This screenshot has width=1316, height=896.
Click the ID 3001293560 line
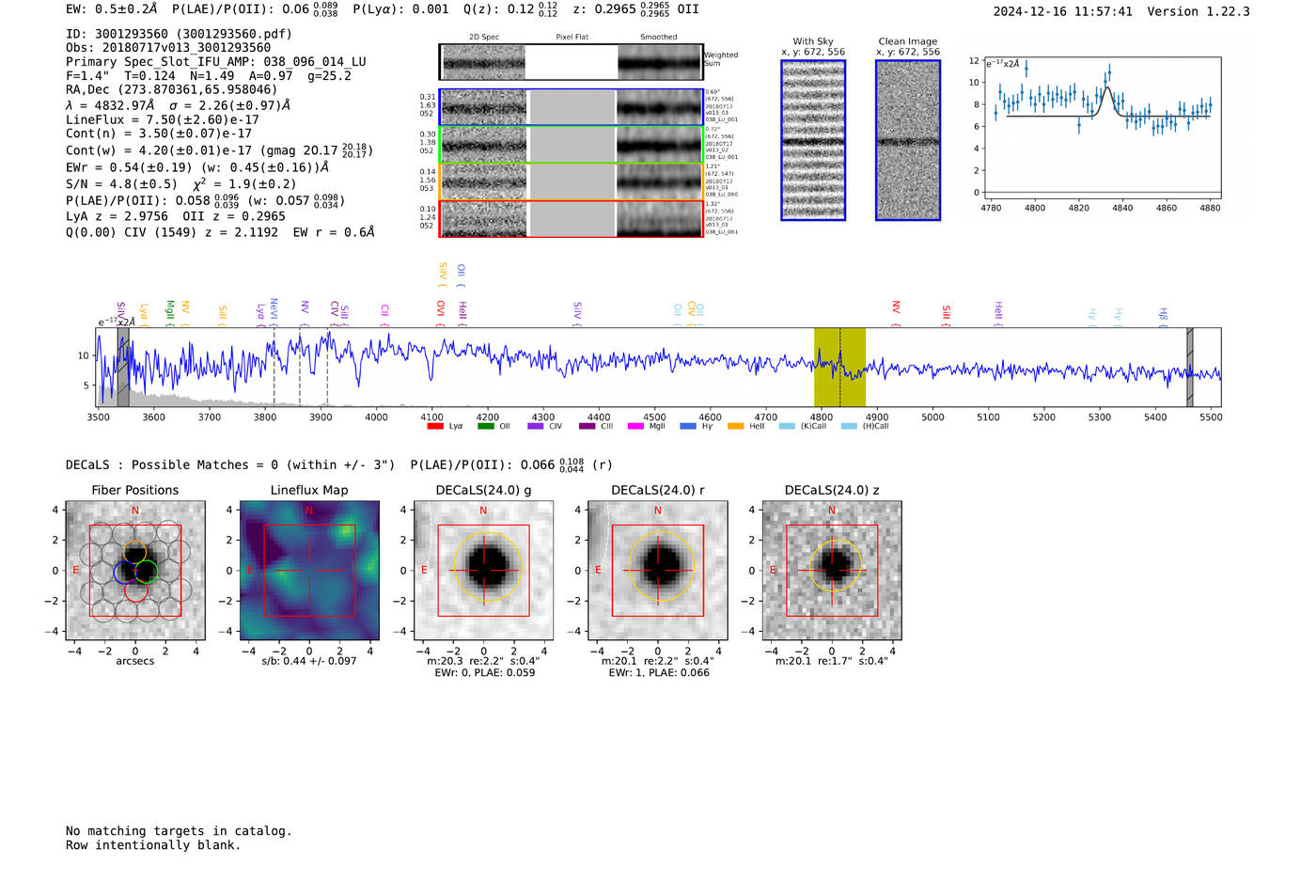179,34
